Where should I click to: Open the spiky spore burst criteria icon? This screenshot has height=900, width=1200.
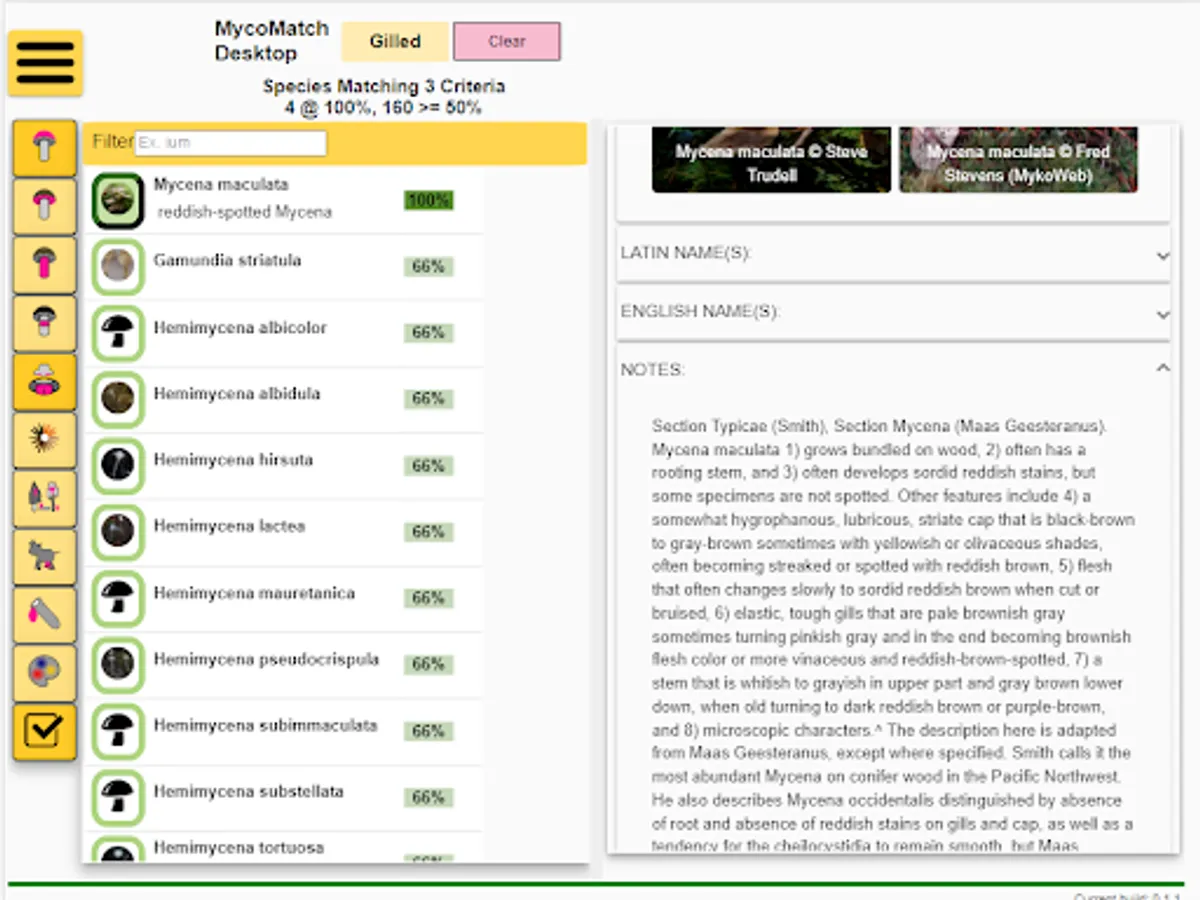coord(45,440)
